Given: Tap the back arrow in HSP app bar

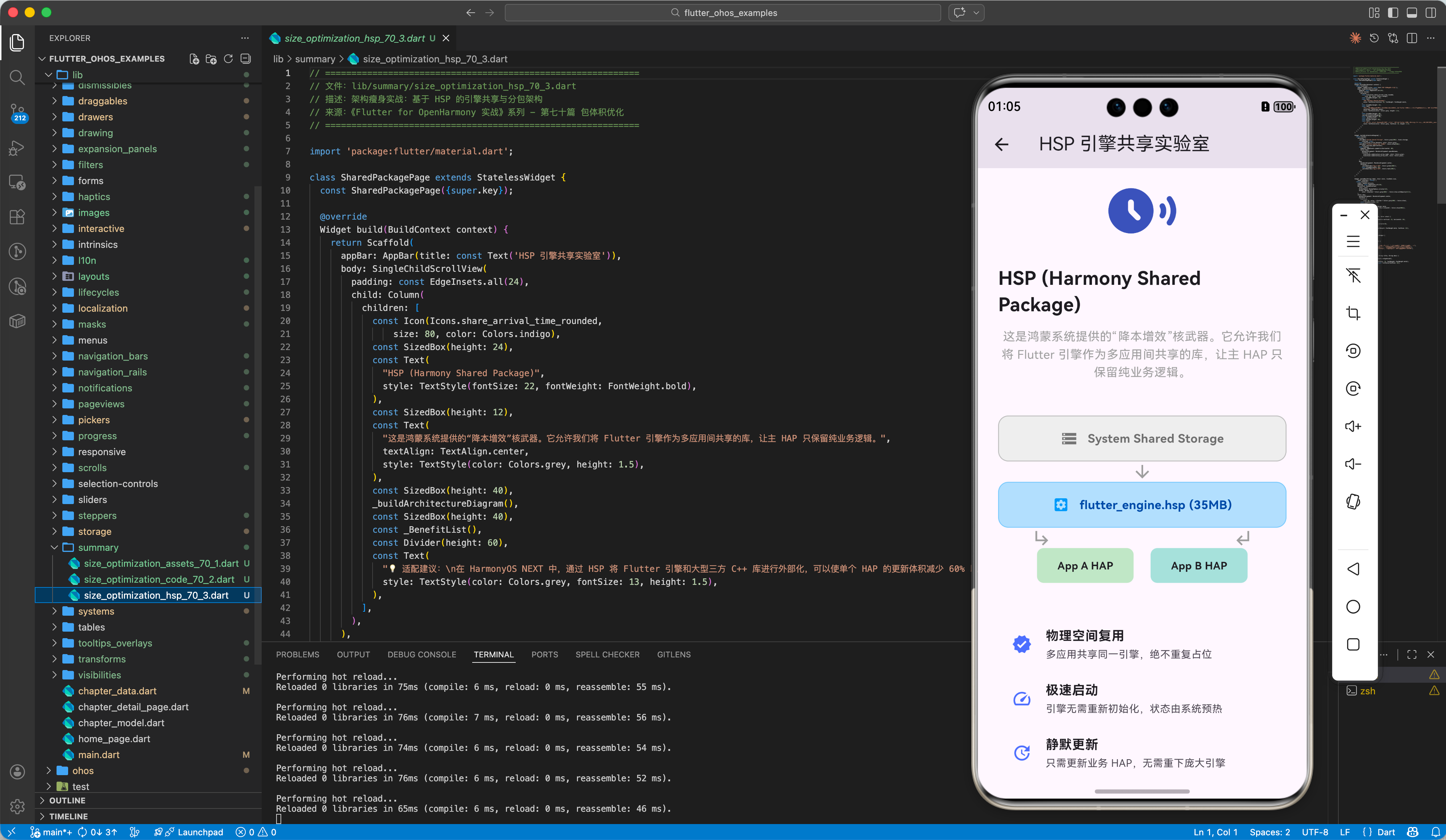Looking at the screenshot, I should (x=1001, y=144).
